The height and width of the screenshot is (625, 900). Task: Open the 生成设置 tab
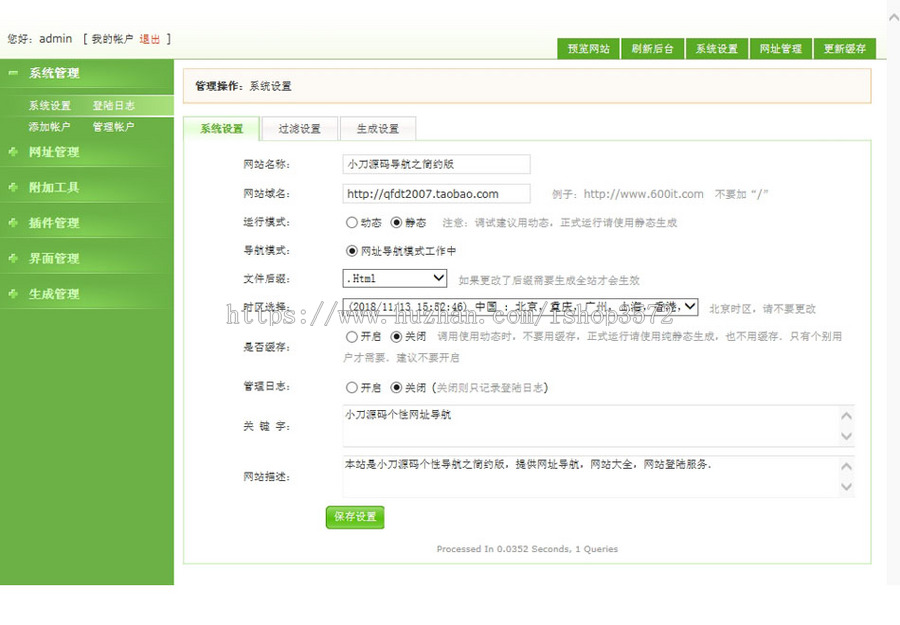click(x=378, y=129)
